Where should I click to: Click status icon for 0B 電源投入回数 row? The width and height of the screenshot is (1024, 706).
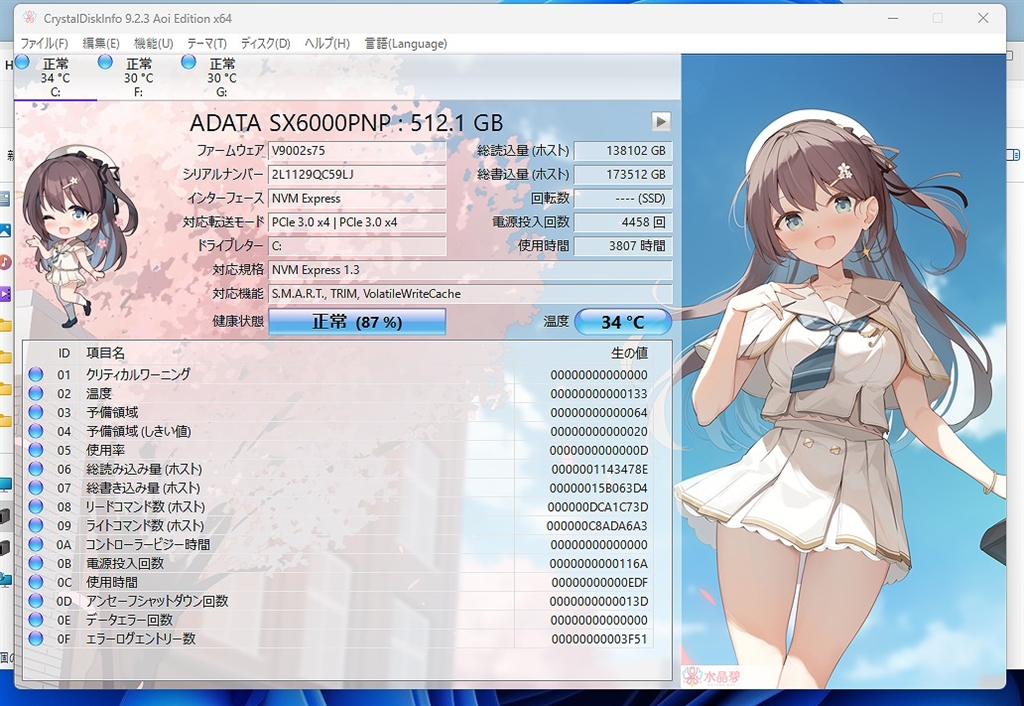point(36,563)
